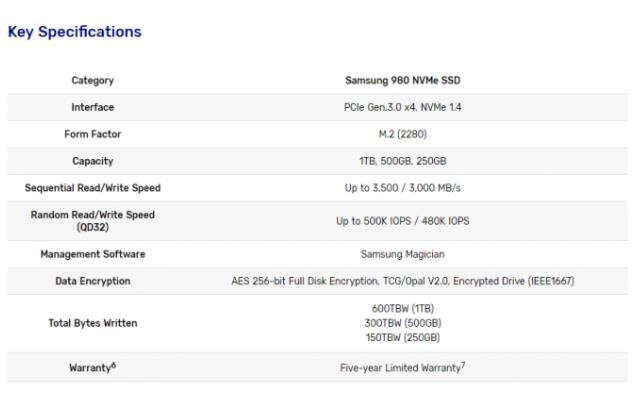Image resolution: width=643 pixels, height=395 pixels.
Task: Click 'Up to 500K IOPS / 480K IOPS' value
Action: (x=402, y=221)
